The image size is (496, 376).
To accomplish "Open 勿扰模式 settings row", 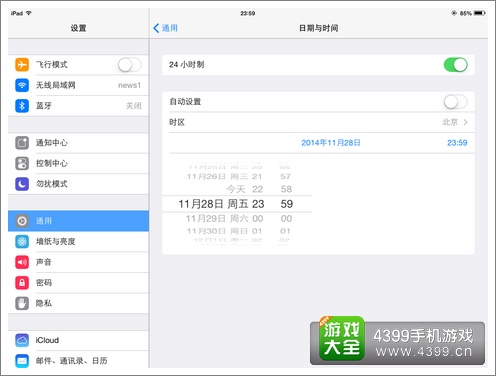I will click(x=78, y=184).
